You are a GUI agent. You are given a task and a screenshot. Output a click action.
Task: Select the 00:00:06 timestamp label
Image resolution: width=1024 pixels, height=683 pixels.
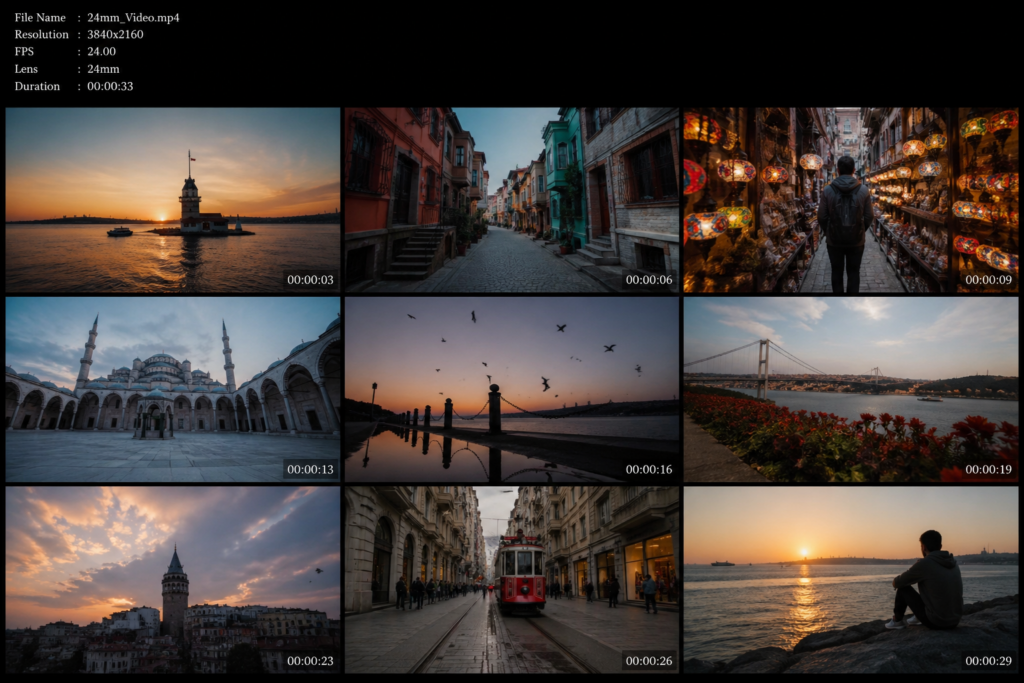[x=649, y=280]
